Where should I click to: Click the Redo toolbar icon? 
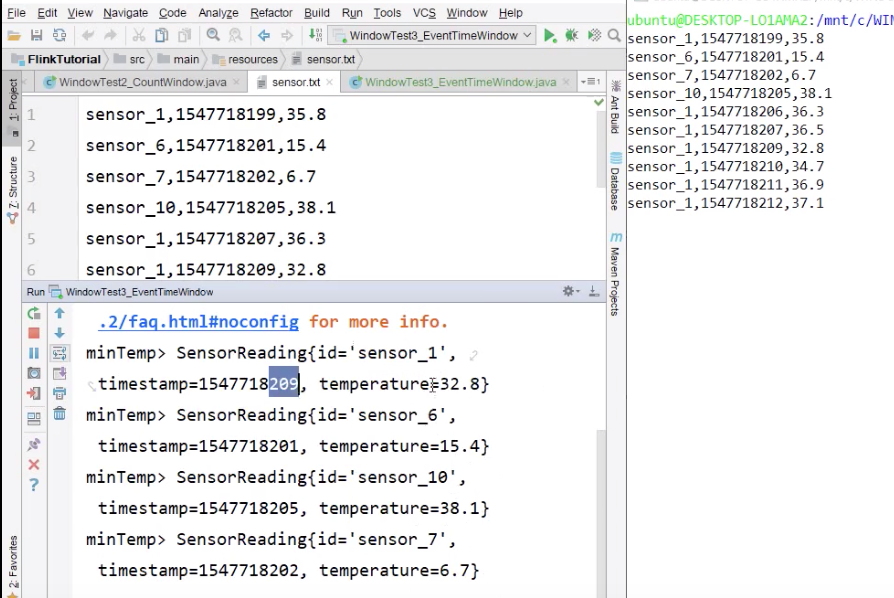click(x=110, y=35)
